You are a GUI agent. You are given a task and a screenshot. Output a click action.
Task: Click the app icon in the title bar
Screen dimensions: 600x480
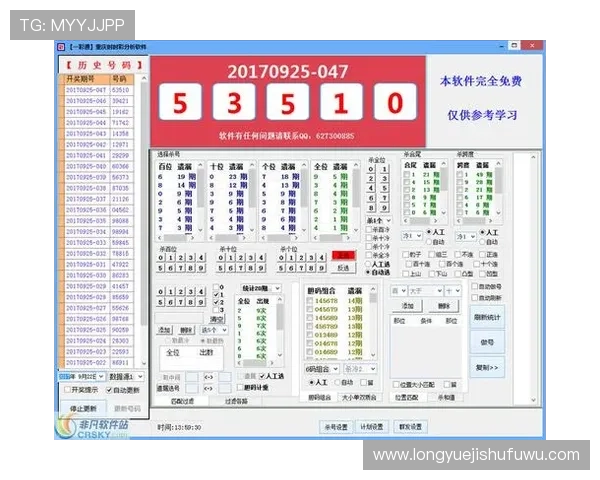tap(61, 46)
